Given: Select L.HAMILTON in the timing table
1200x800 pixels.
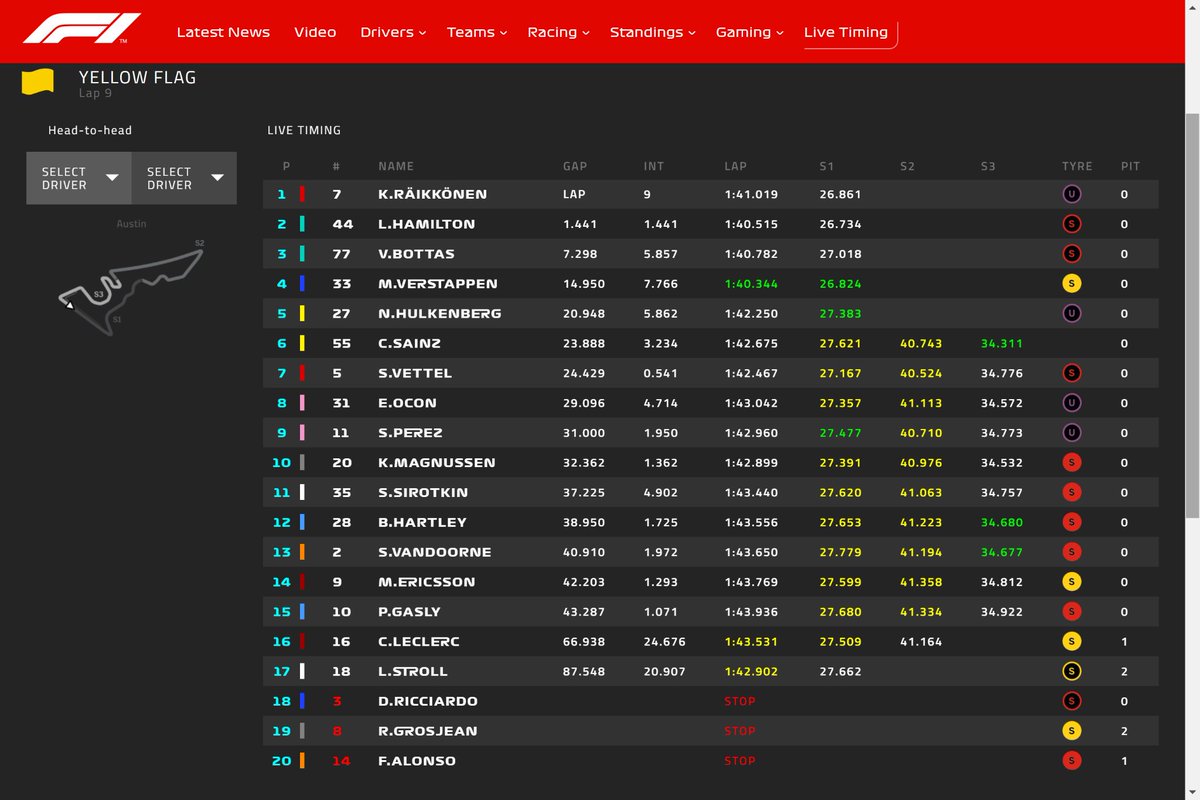Looking at the screenshot, I should click(427, 224).
